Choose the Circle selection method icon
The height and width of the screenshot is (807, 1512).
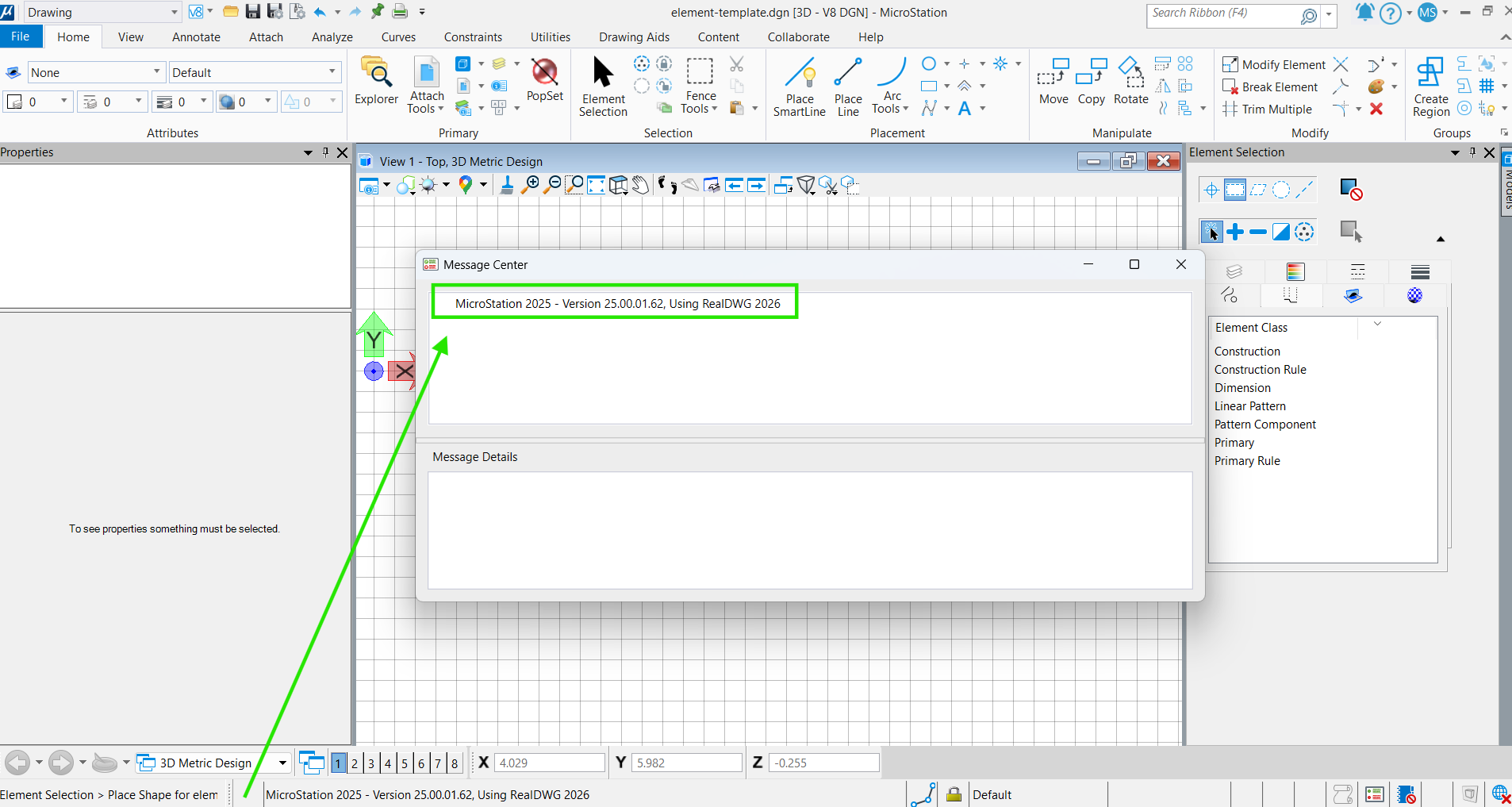(1280, 190)
